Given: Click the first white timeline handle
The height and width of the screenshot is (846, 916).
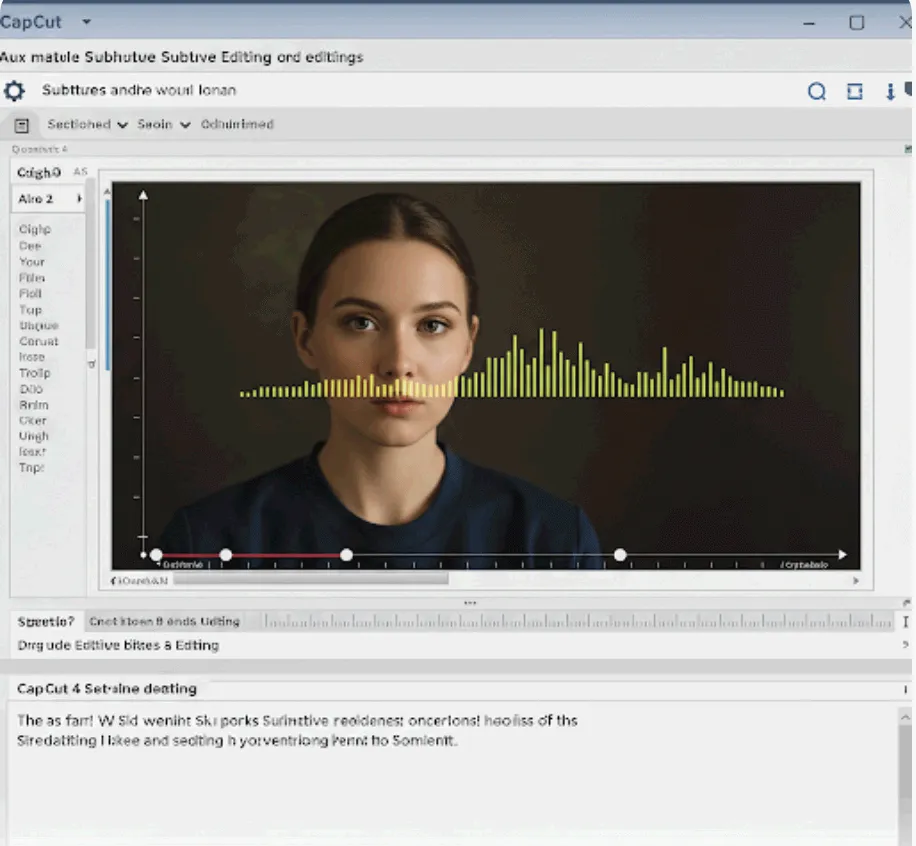Looking at the screenshot, I should coord(156,554).
